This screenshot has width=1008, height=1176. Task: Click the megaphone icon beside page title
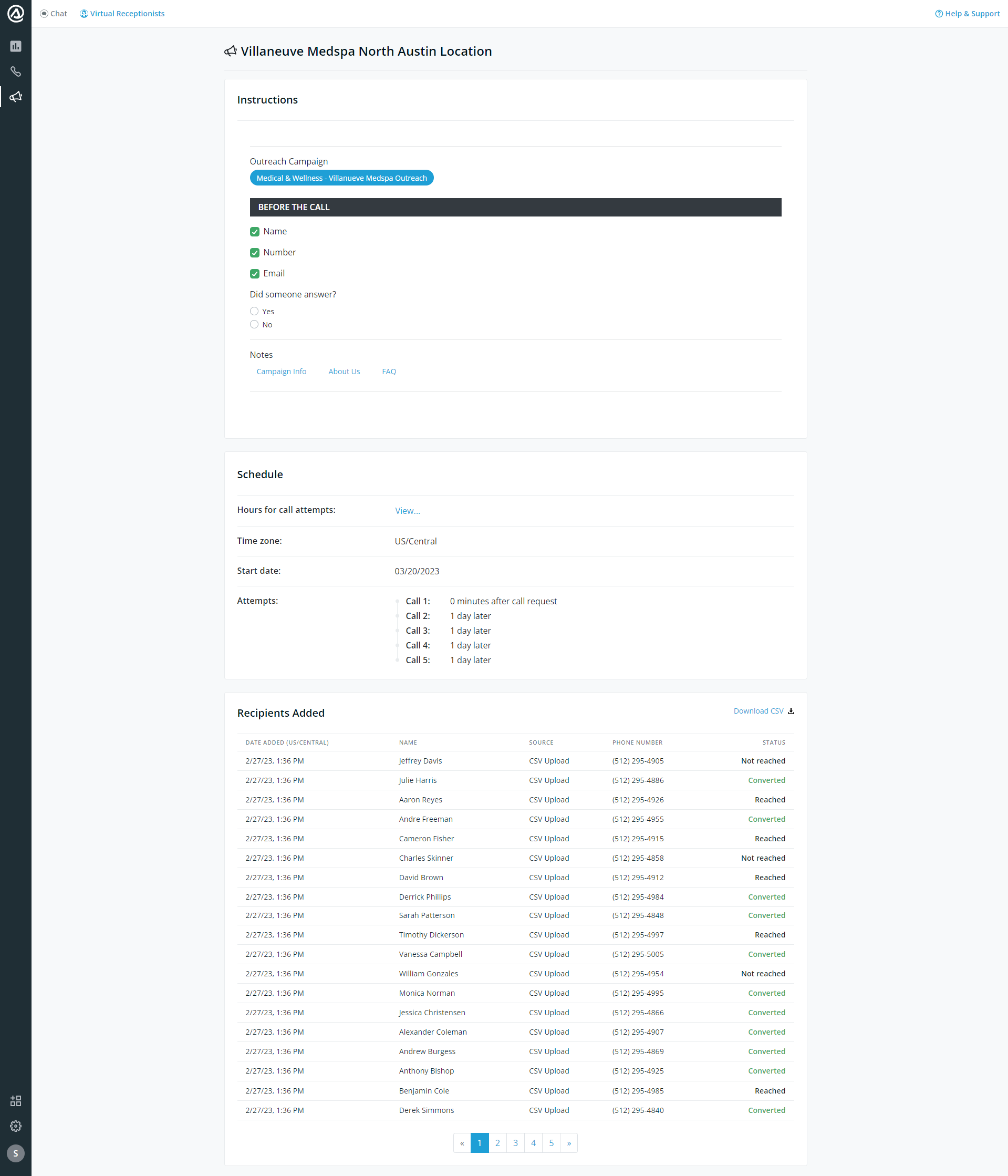[x=230, y=51]
